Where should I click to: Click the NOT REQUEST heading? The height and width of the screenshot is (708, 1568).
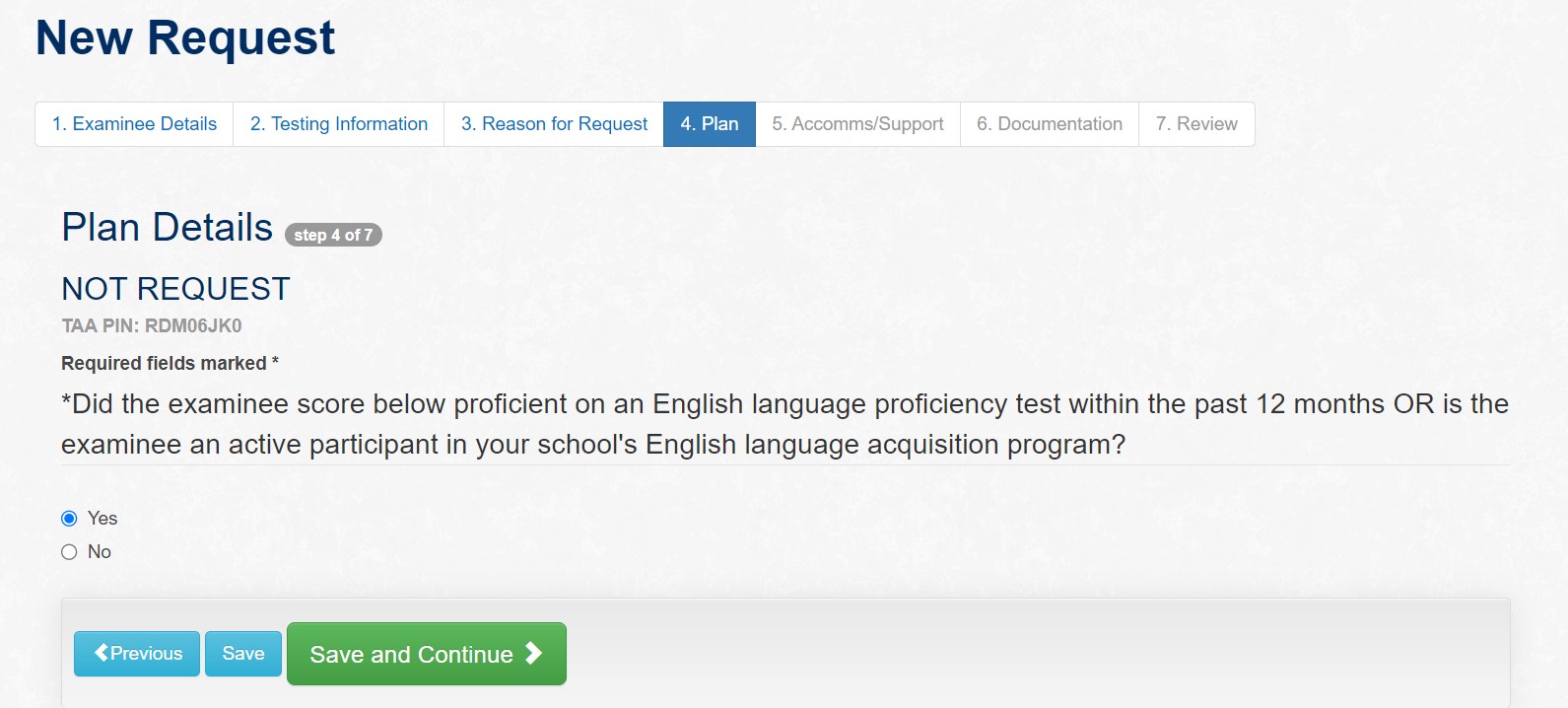tap(175, 288)
